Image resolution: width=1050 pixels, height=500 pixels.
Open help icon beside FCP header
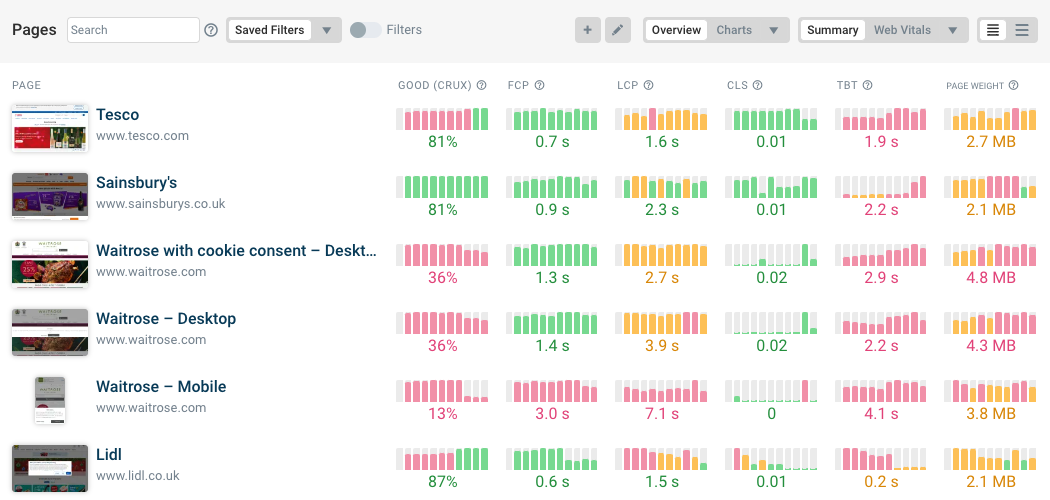539,85
